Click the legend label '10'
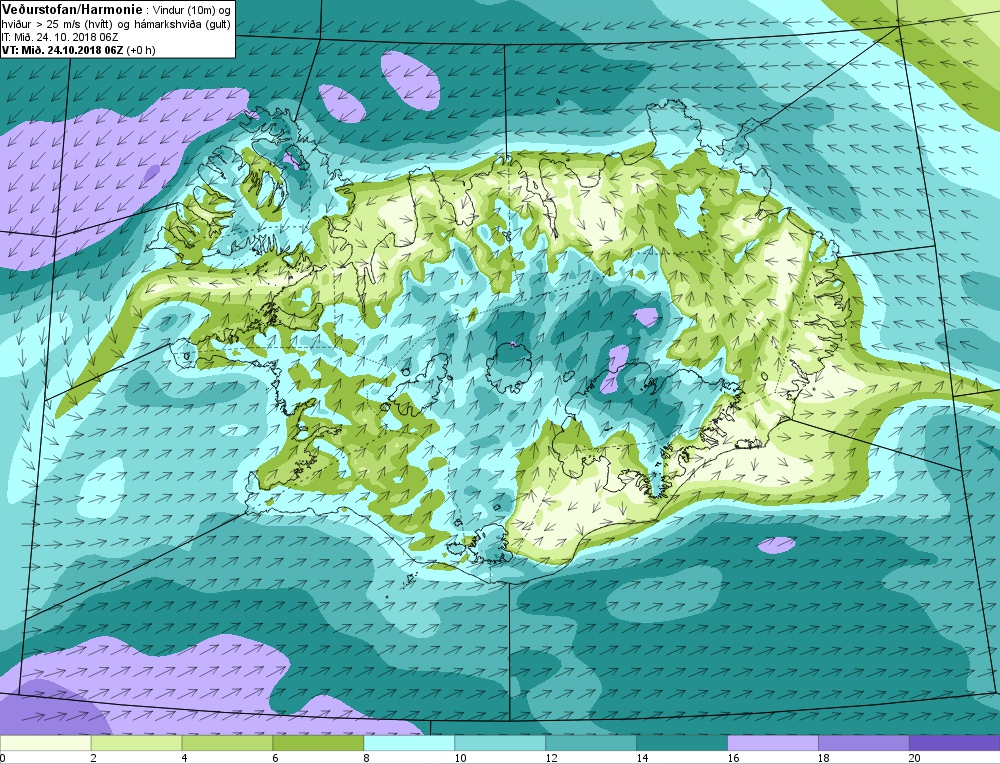 [x=460, y=758]
